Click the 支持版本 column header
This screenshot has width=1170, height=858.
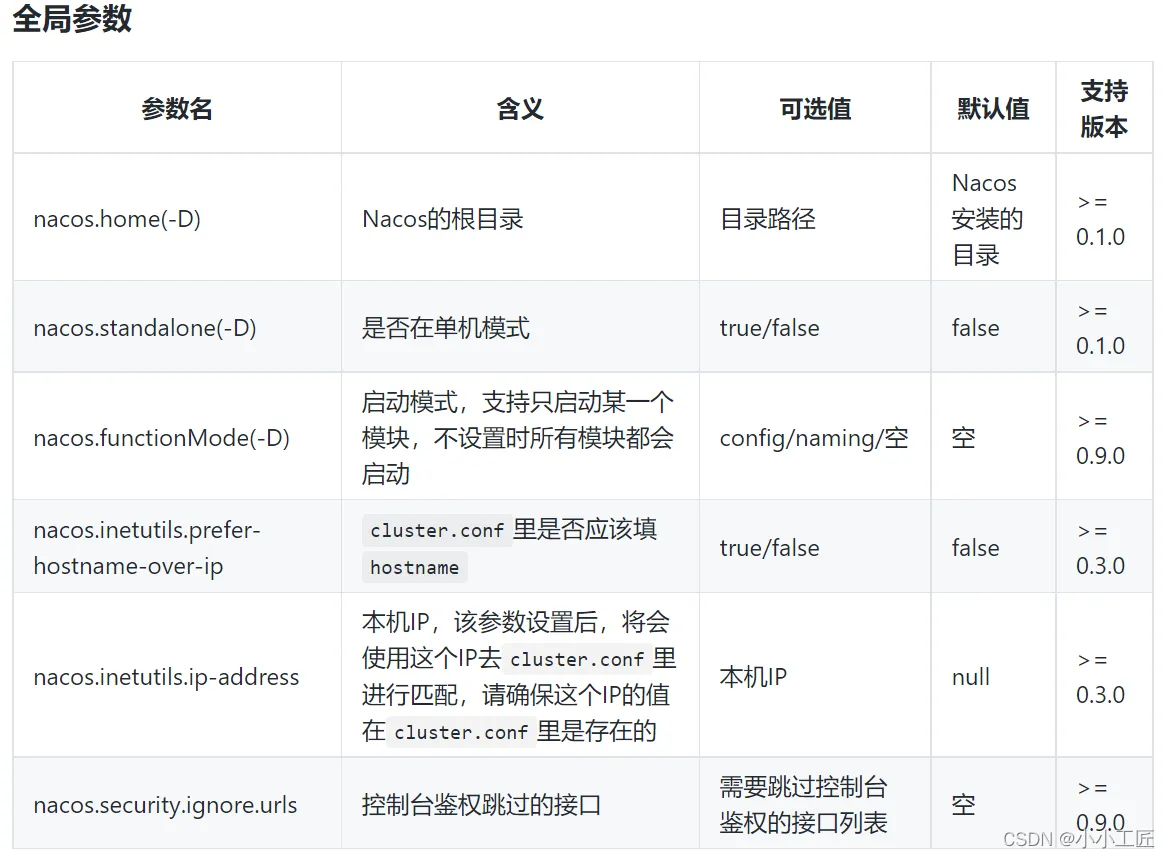point(1104,109)
